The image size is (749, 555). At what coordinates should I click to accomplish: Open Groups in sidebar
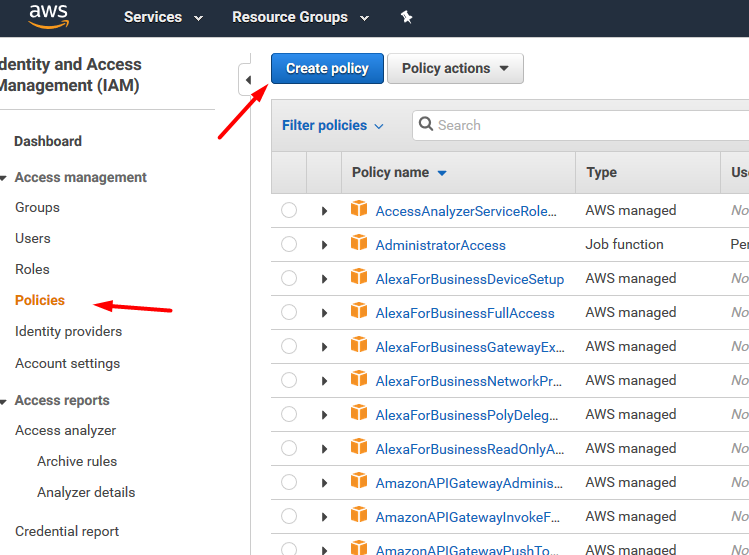[37, 208]
